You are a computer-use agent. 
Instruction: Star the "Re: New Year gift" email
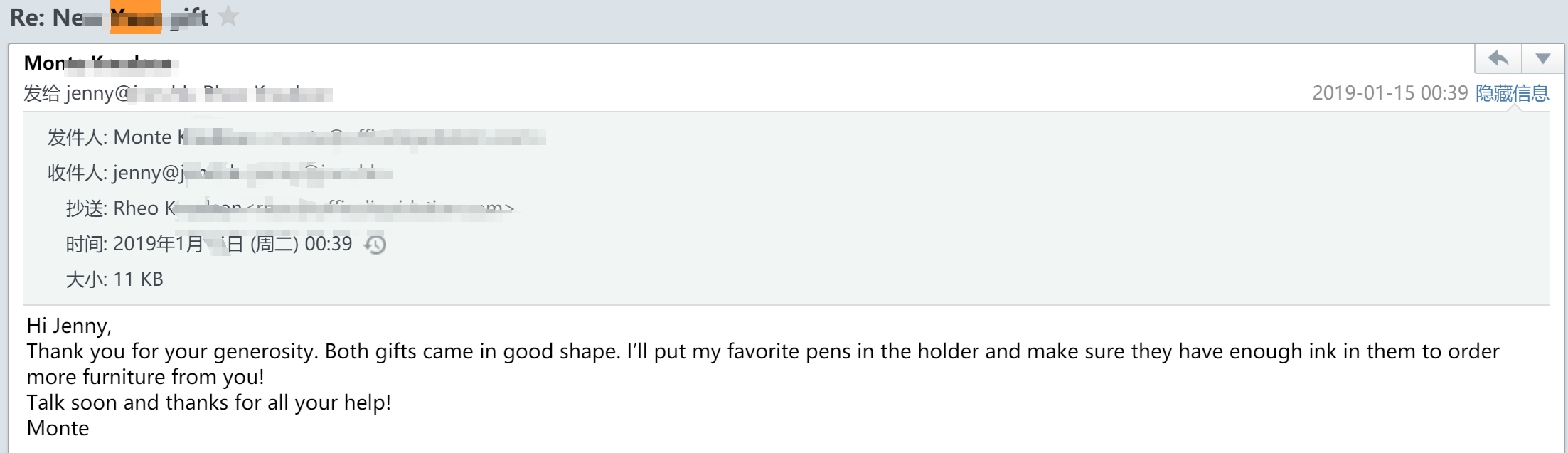[x=228, y=16]
